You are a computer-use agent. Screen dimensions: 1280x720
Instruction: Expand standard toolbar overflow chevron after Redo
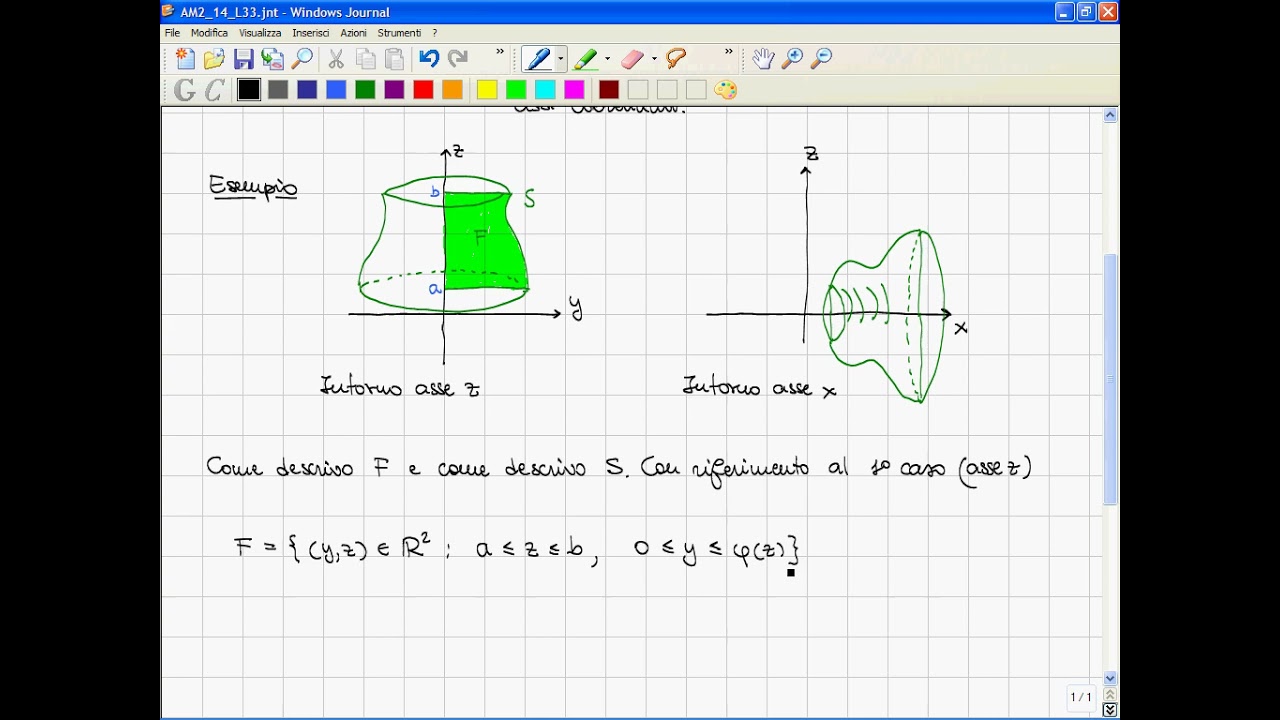point(500,53)
